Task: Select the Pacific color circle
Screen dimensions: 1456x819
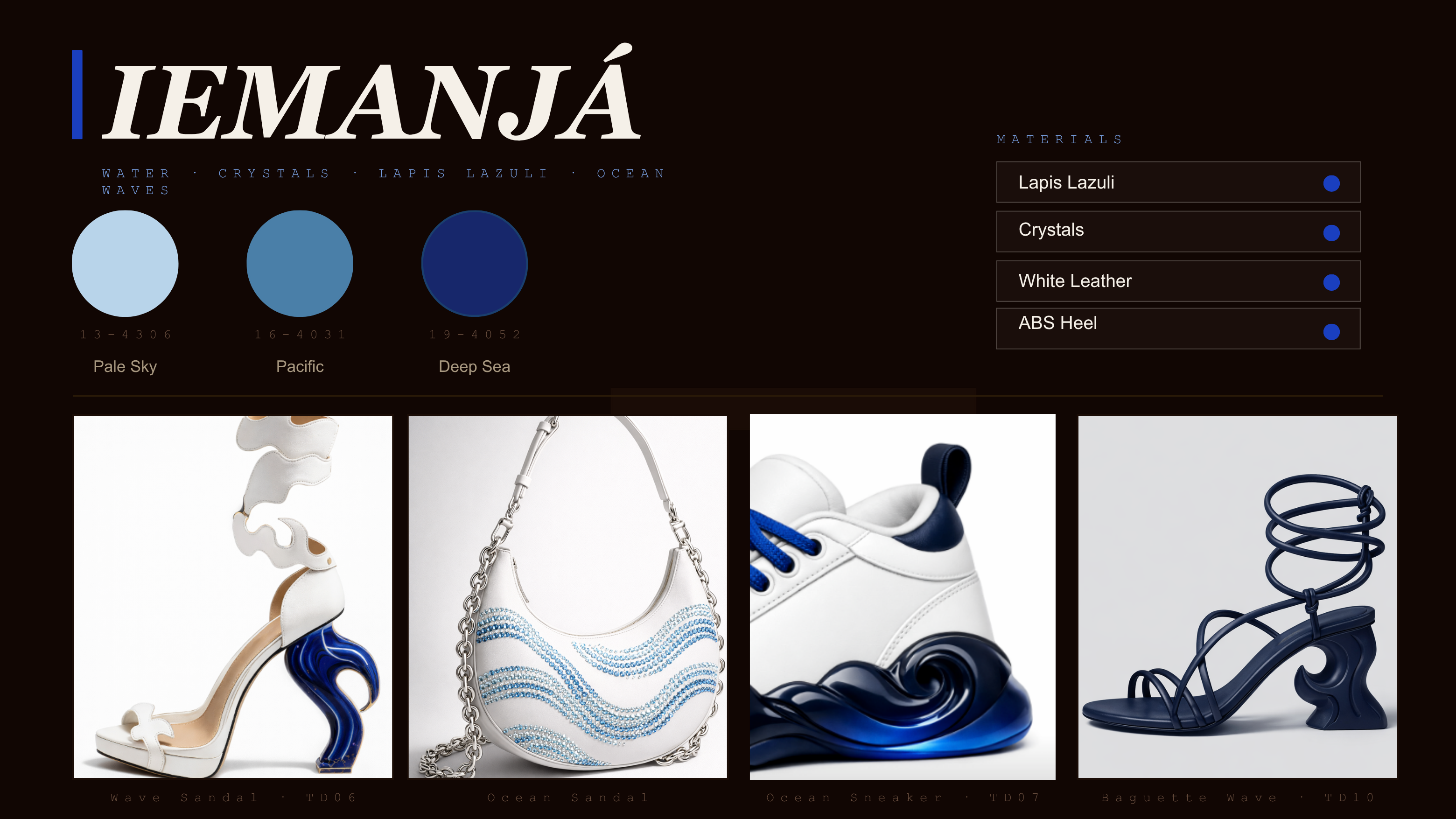Action: coord(300,263)
